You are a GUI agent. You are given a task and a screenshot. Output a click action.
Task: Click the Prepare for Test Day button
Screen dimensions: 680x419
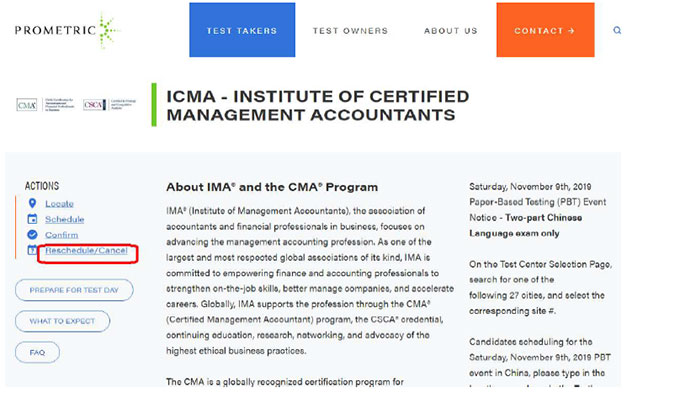[x=74, y=290]
